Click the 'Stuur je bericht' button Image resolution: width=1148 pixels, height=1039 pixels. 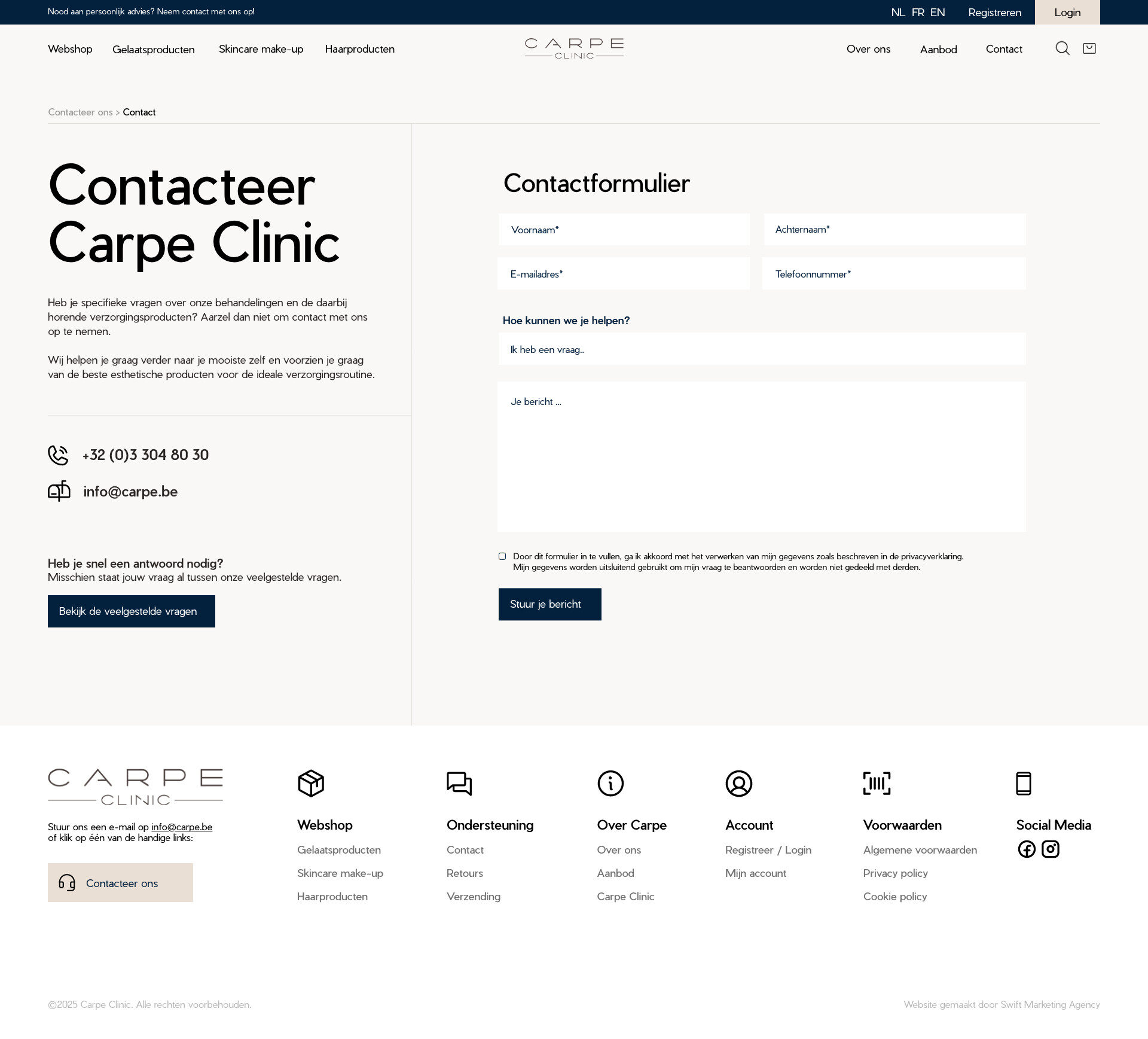pyautogui.click(x=549, y=604)
